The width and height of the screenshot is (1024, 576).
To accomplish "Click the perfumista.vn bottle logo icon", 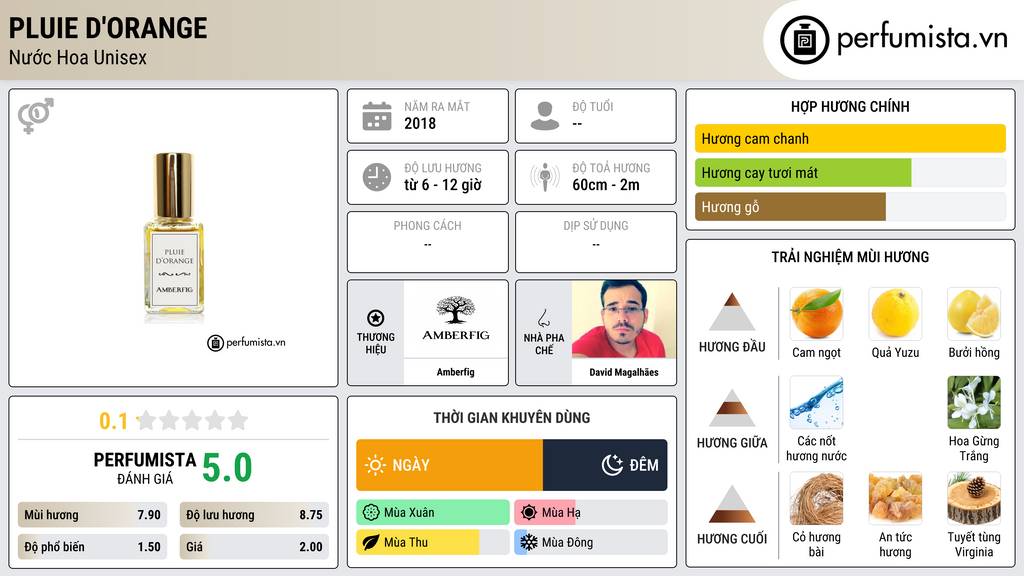I will [x=804, y=40].
